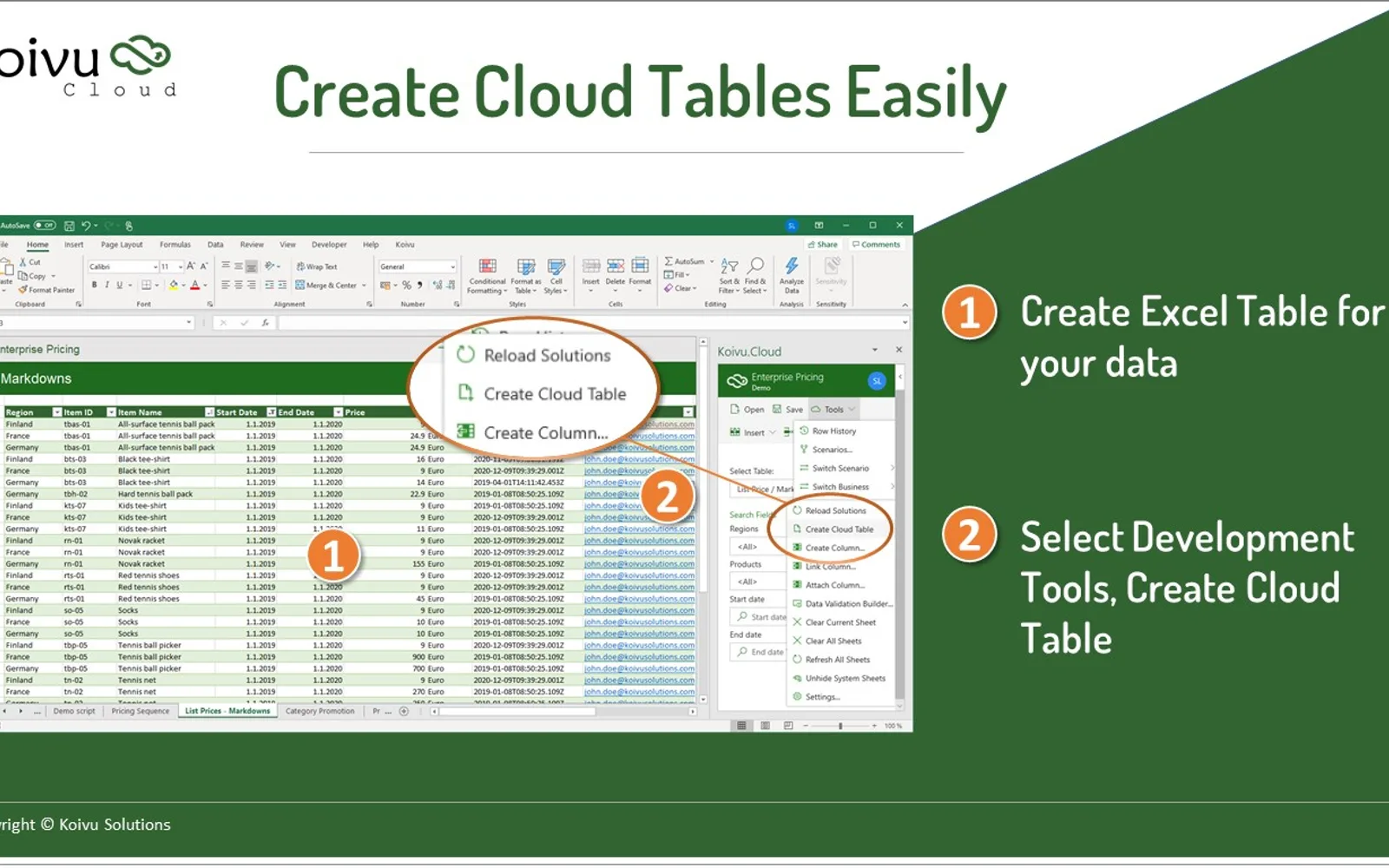
Task: Open Sort & Filter
Action: pyautogui.click(x=729, y=276)
